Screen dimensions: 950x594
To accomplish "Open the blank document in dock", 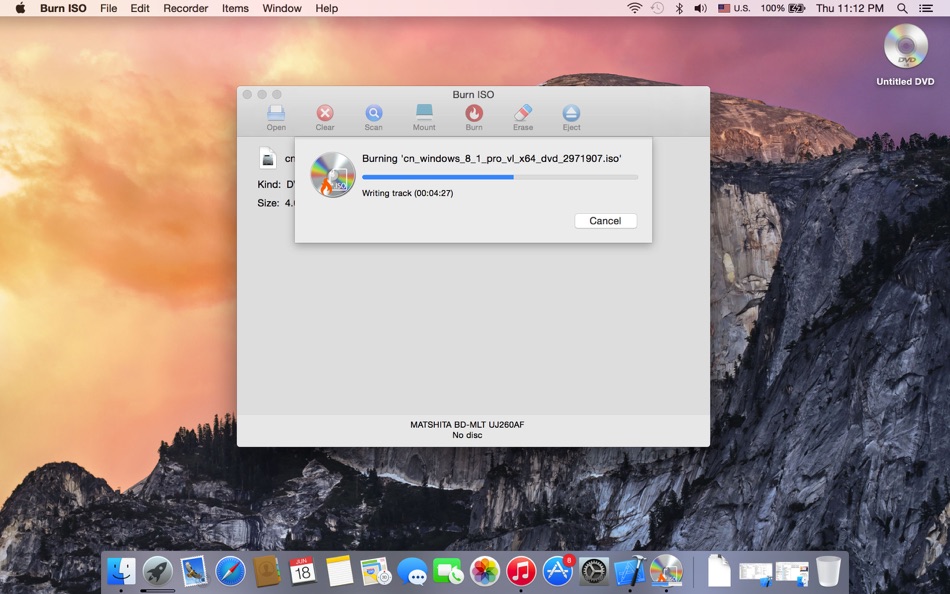I will [719, 571].
